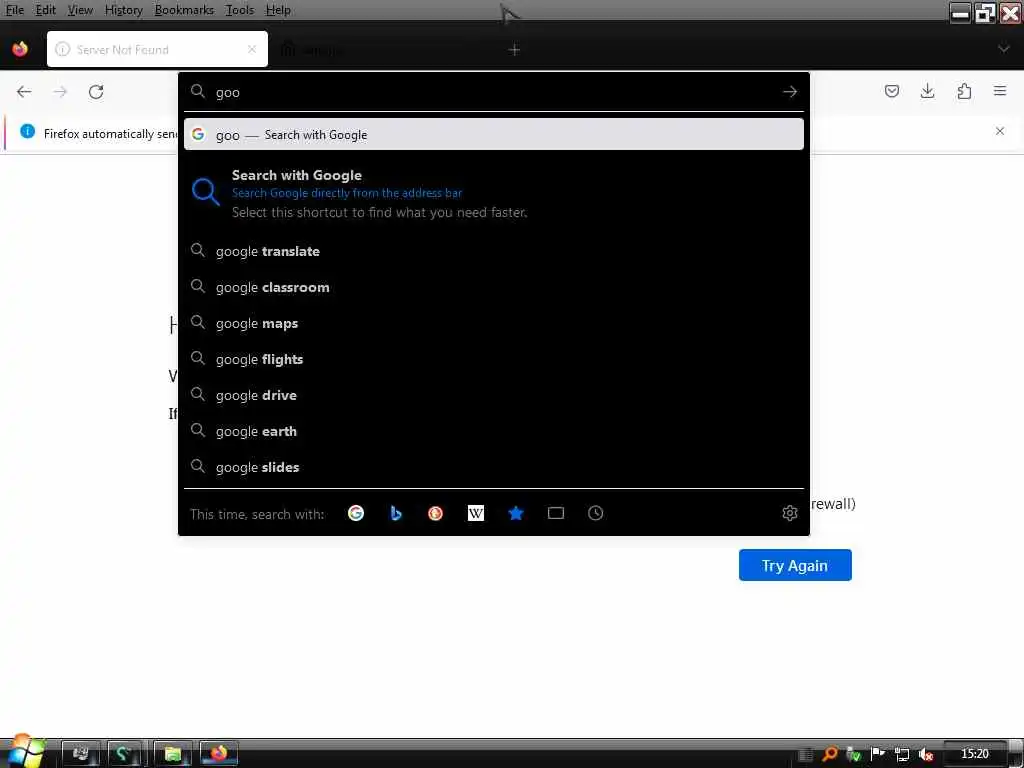Screen dimensions: 1024x768
Task: Select the Server Not Found tab
Action: [x=157, y=49]
